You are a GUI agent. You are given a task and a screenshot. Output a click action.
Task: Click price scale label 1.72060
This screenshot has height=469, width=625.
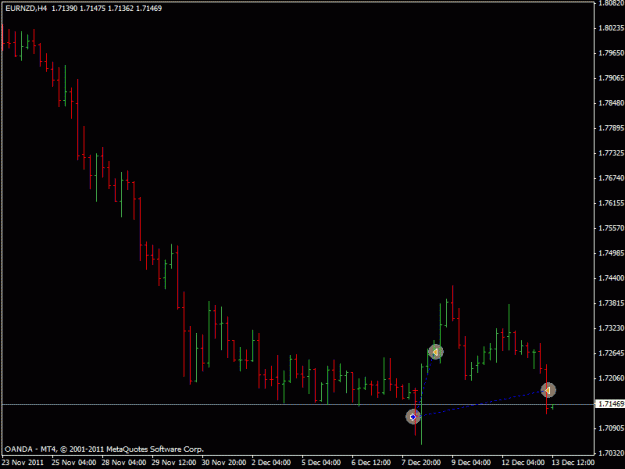point(611,378)
